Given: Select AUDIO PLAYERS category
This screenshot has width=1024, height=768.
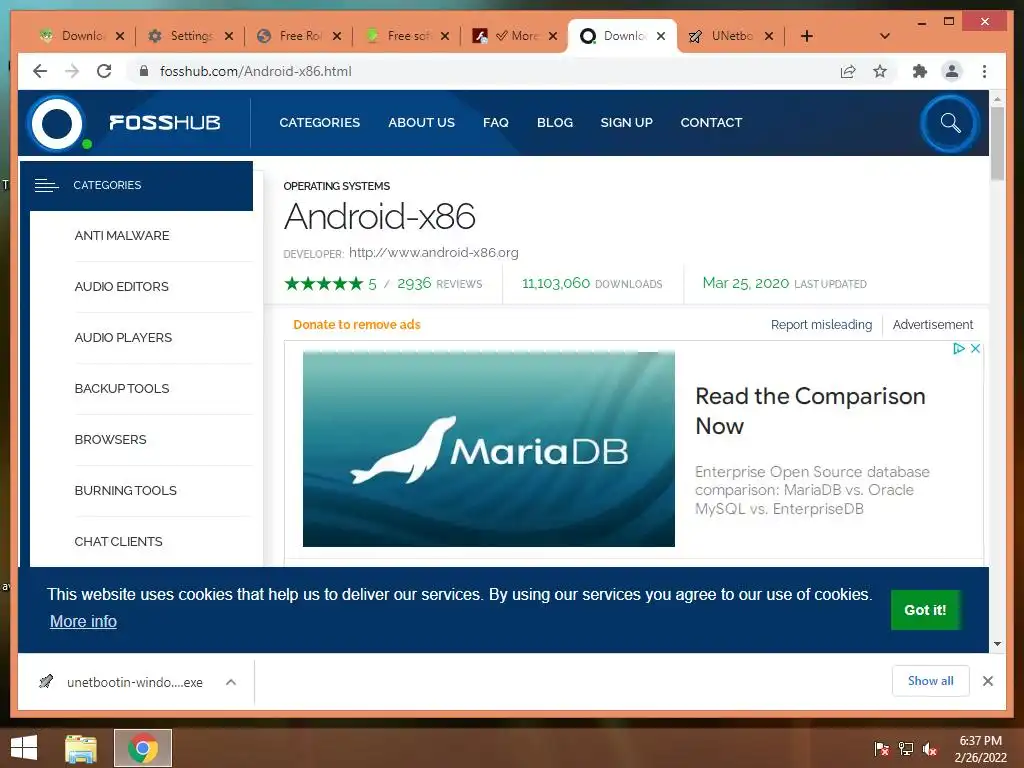Looking at the screenshot, I should tap(123, 338).
